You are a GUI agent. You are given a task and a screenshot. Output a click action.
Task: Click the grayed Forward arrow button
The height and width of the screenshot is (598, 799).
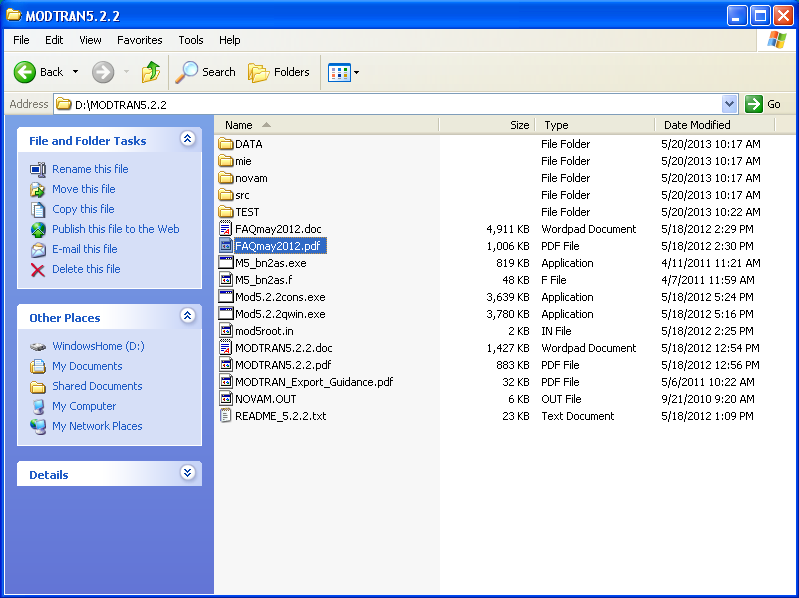[x=103, y=72]
